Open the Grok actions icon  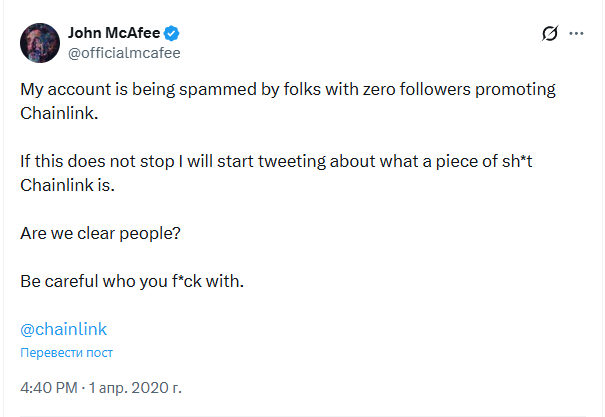tap(548, 33)
